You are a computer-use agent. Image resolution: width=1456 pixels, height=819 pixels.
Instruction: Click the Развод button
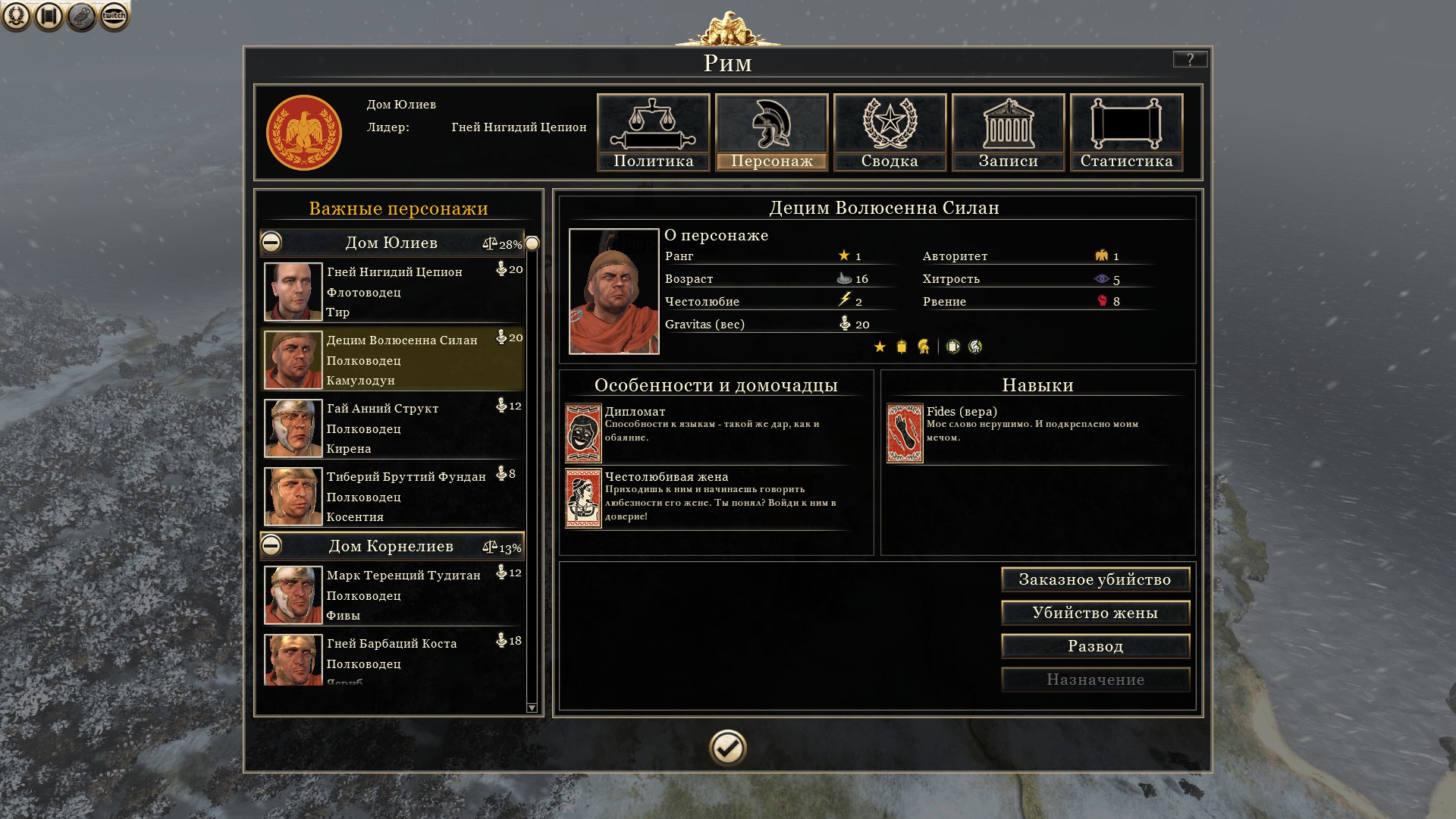1095,646
